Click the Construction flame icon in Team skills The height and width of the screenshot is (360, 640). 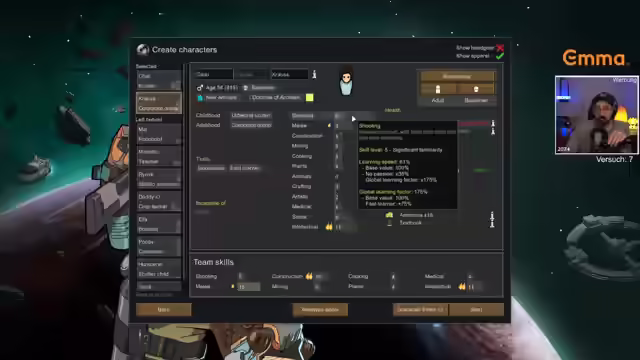coord(309,276)
